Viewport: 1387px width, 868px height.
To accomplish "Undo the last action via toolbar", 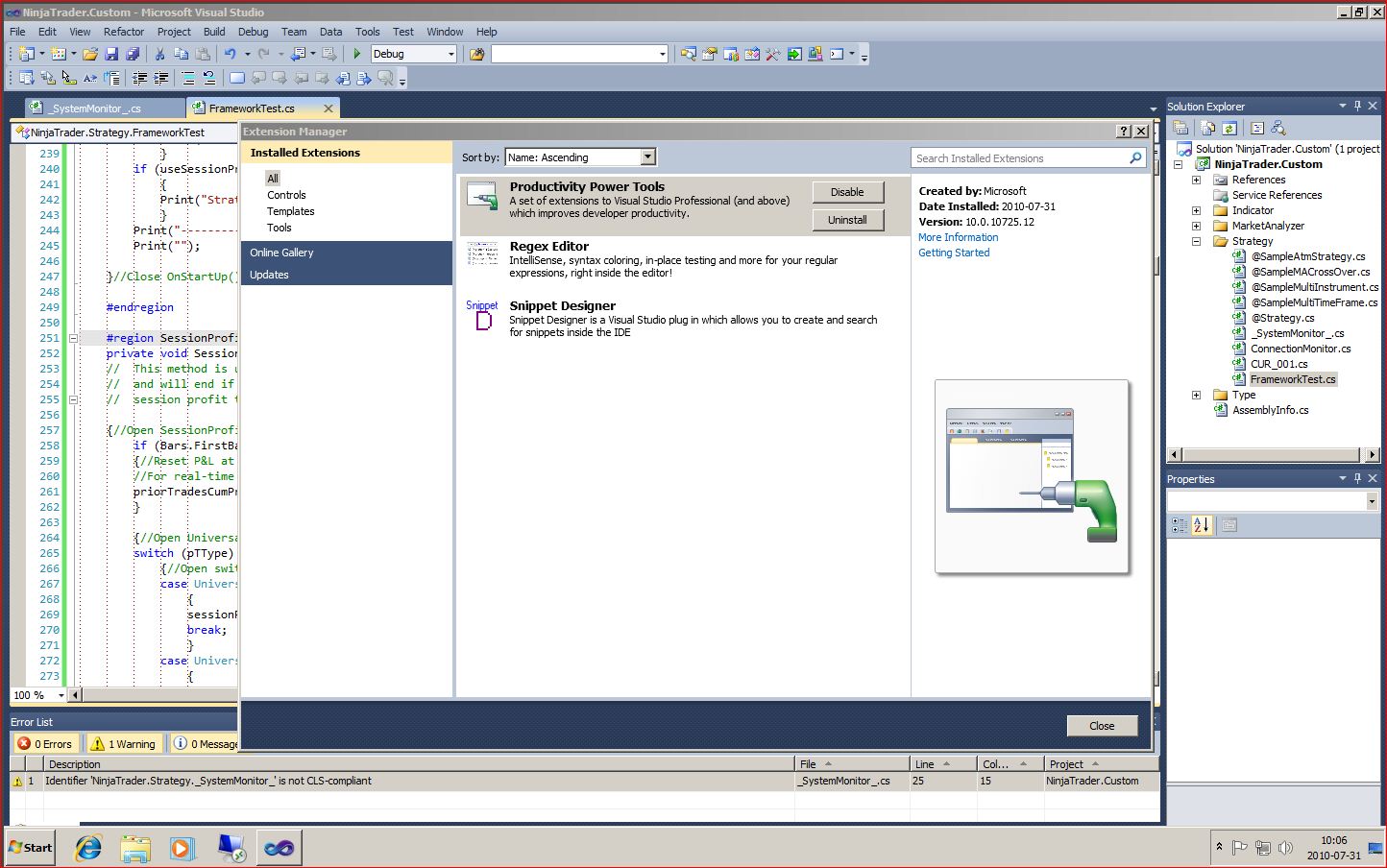I will tap(231, 54).
